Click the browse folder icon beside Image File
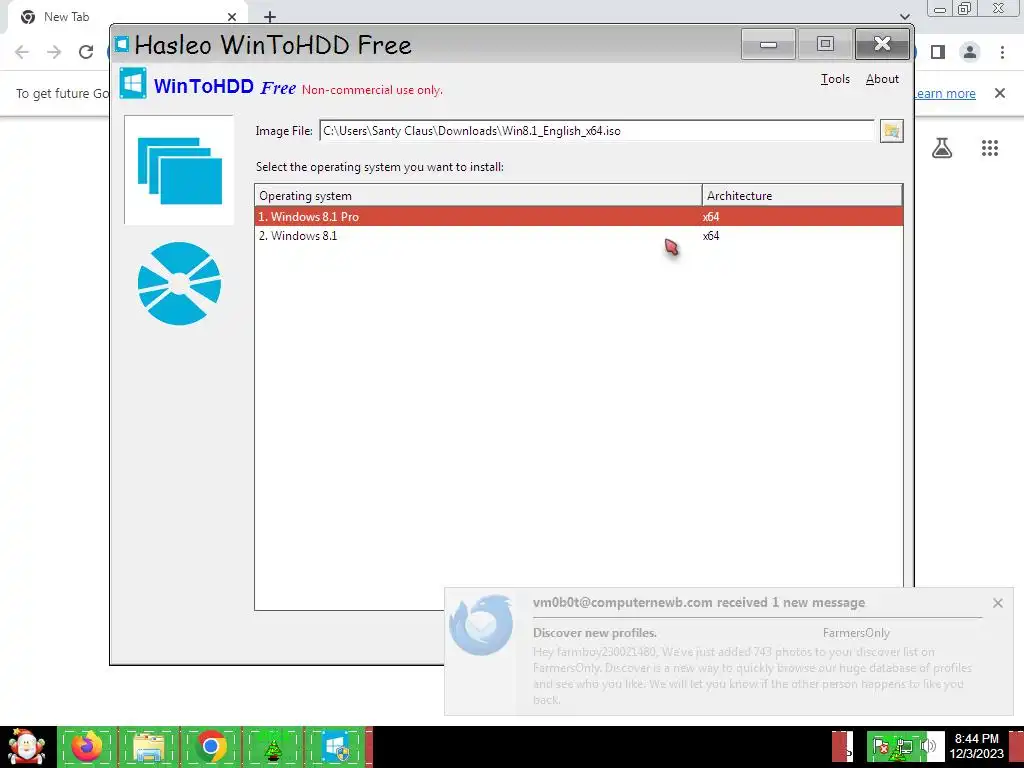This screenshot has width=1024, height=768. [891, 131]
